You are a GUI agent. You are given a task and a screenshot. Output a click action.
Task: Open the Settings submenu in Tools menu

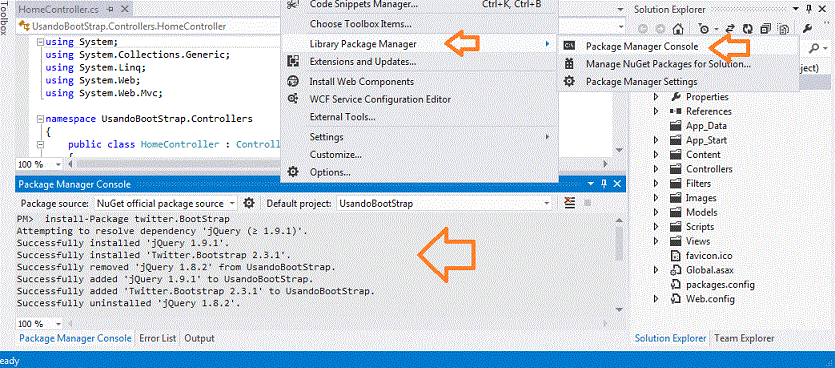pos(419,137)
